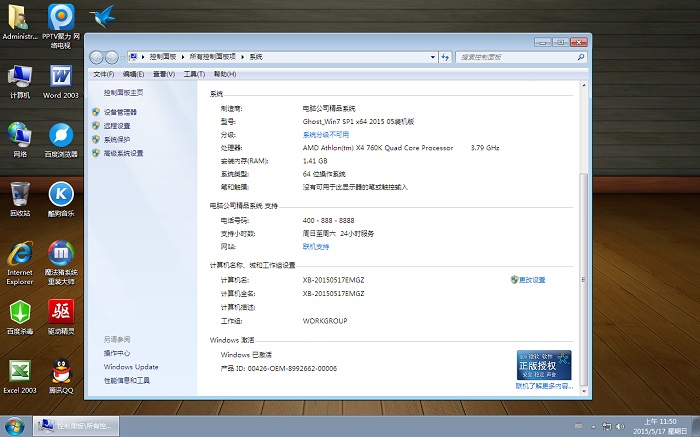This screenshot has width=700, height=437.
Task: Open the PPTV网络电视 desktop icon
Action: pos(61,19)
